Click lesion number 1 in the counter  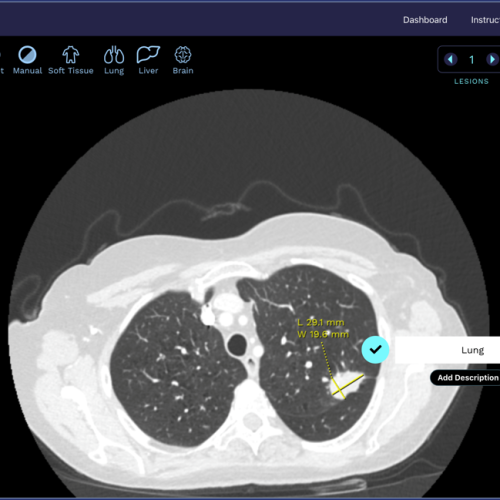[471, 60]
